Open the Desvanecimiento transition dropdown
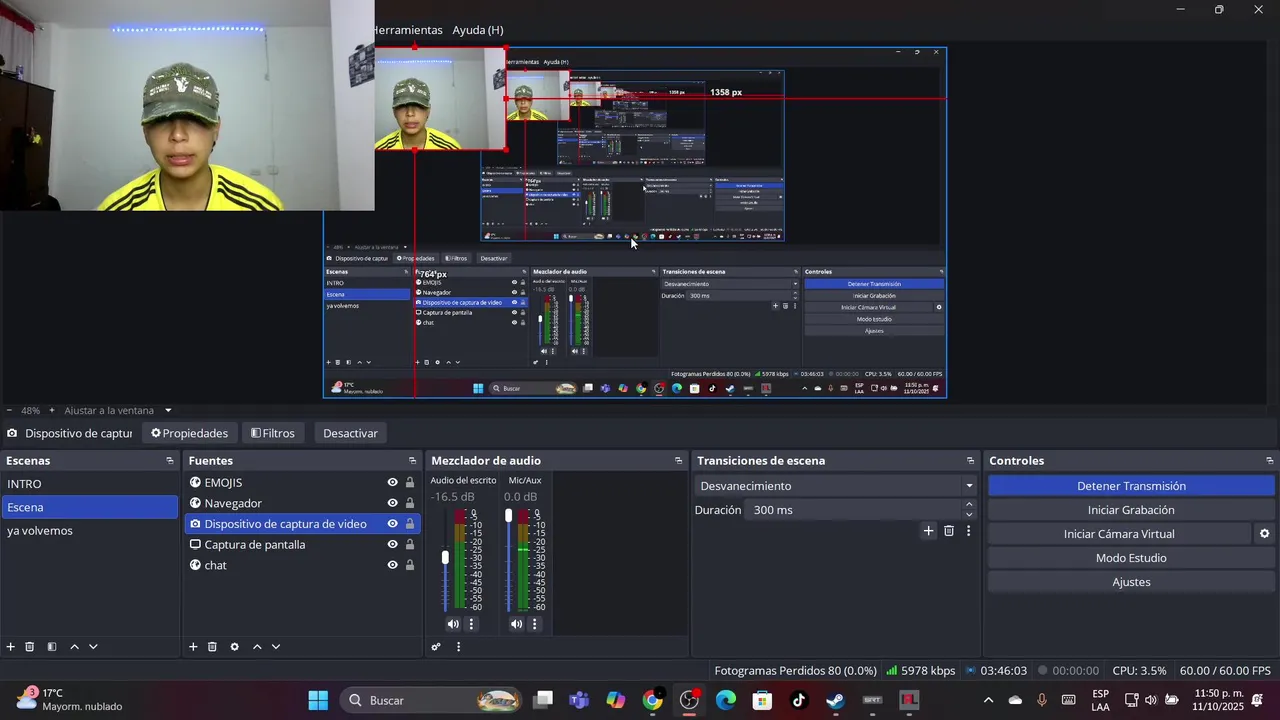Image resolution: width=1280 pixels, height=720 pixels. [x=835, y=486]
